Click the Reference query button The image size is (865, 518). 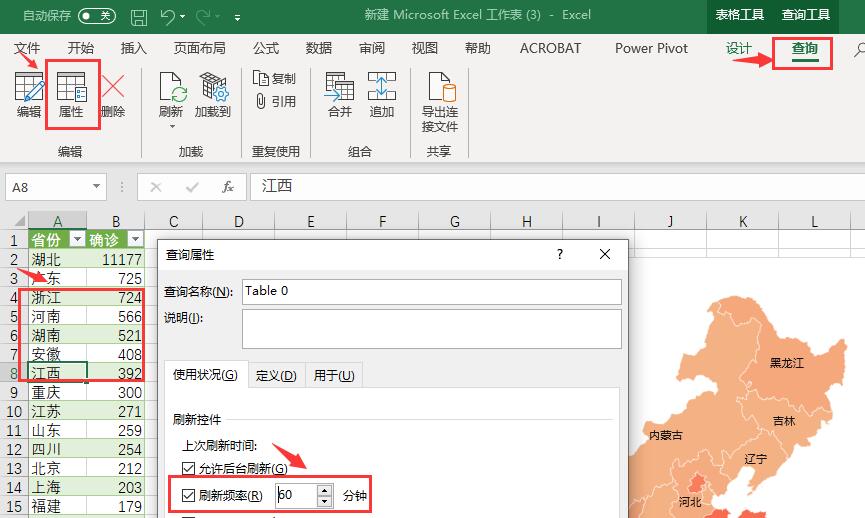point(275,101)
